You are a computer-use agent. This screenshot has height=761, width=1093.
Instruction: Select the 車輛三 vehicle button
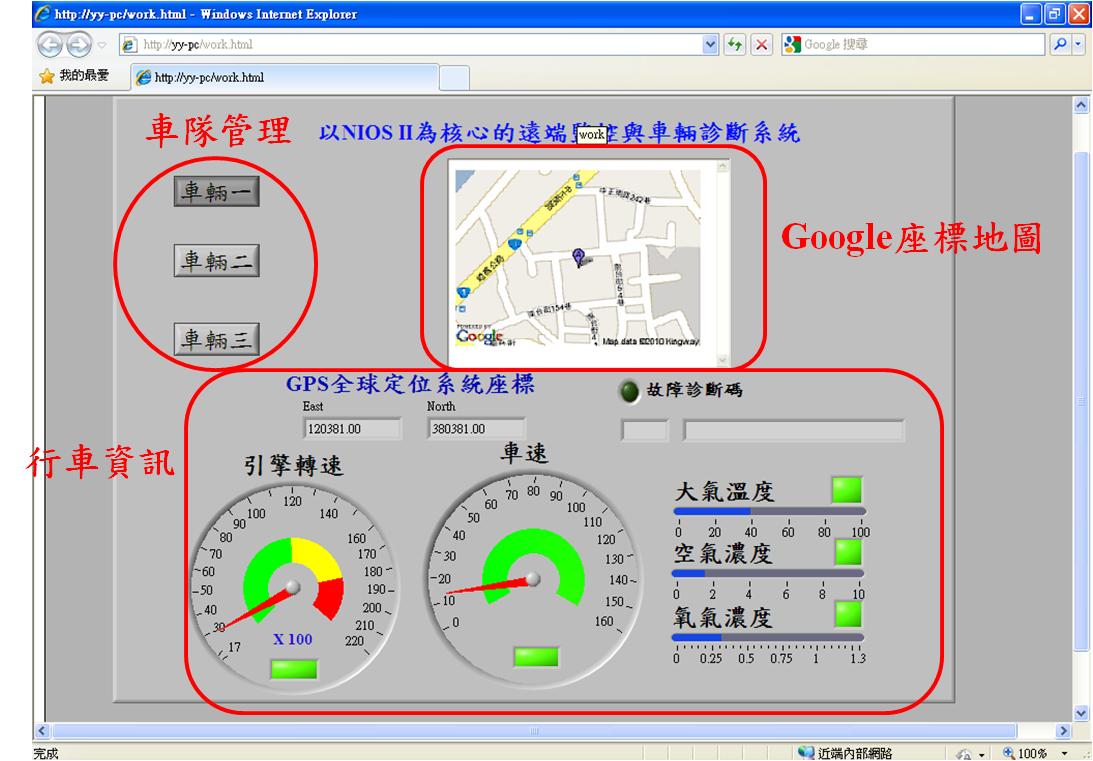pyautogui.click(x=217, y=339)
